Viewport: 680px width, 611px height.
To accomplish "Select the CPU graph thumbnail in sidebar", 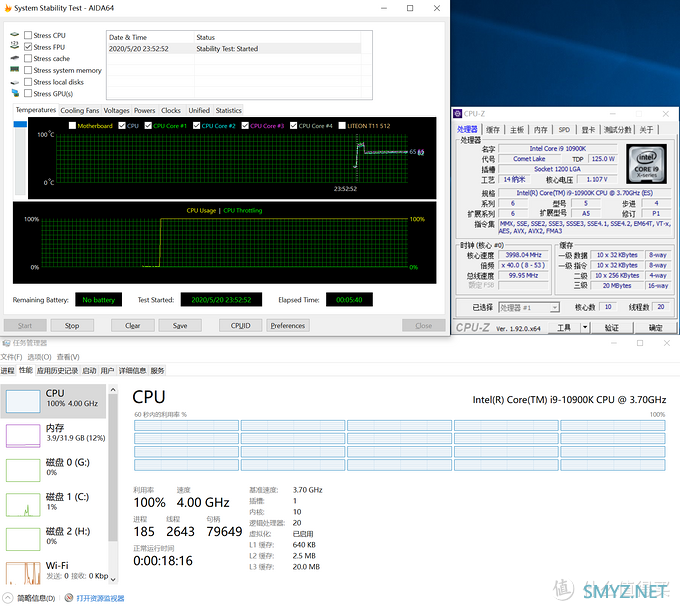I will click(x=23, y=401).
